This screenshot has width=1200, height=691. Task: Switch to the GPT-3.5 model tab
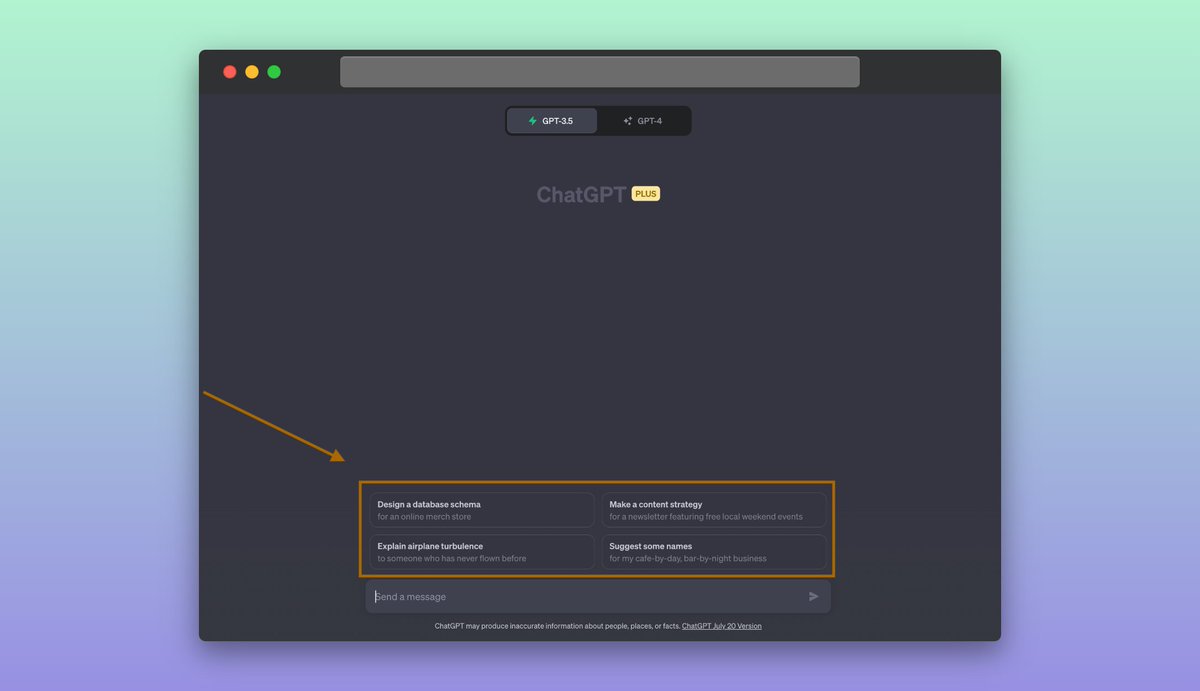tap(552, 121)
